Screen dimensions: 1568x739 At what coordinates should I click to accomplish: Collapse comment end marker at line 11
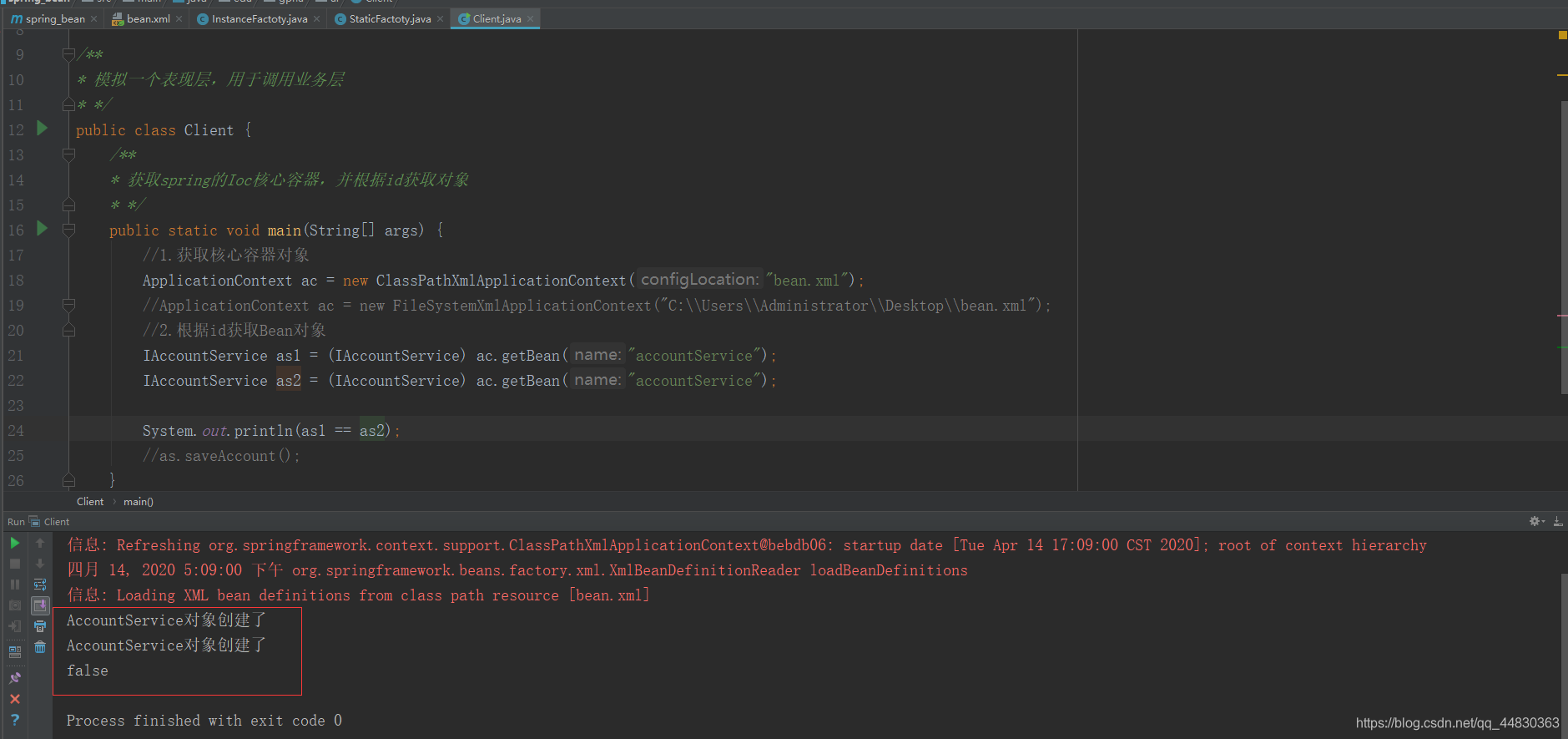(x=68, y=105)
